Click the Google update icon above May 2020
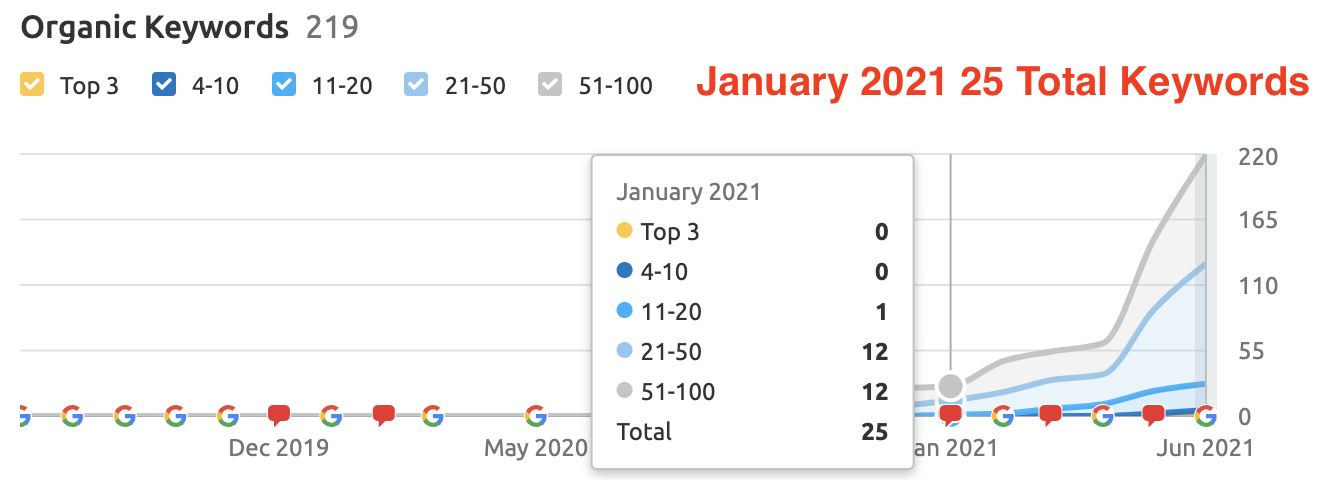This screenshot has width=1344, height=480. tap(536, 415)
